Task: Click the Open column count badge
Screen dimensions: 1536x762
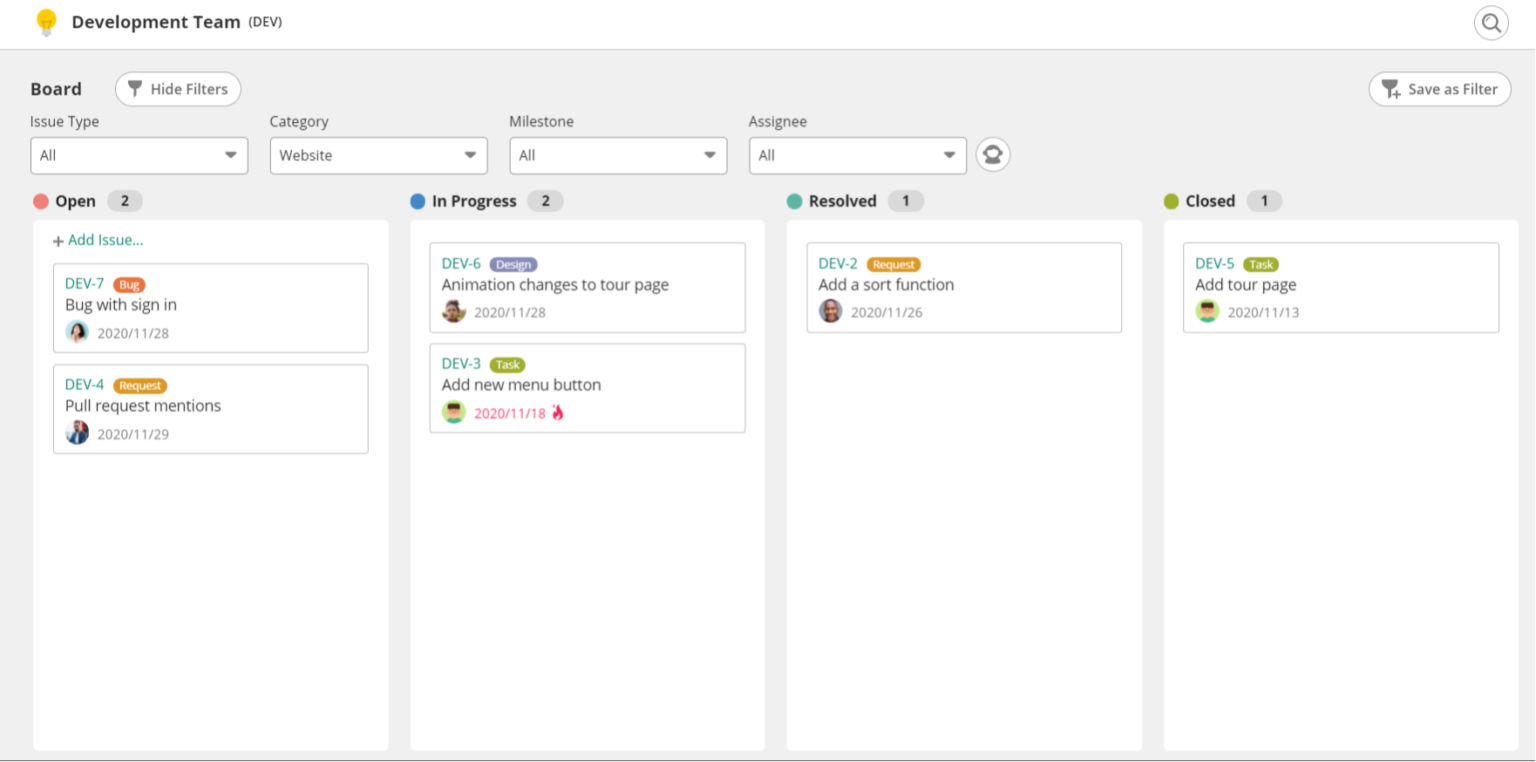Action: click(125, 201)
